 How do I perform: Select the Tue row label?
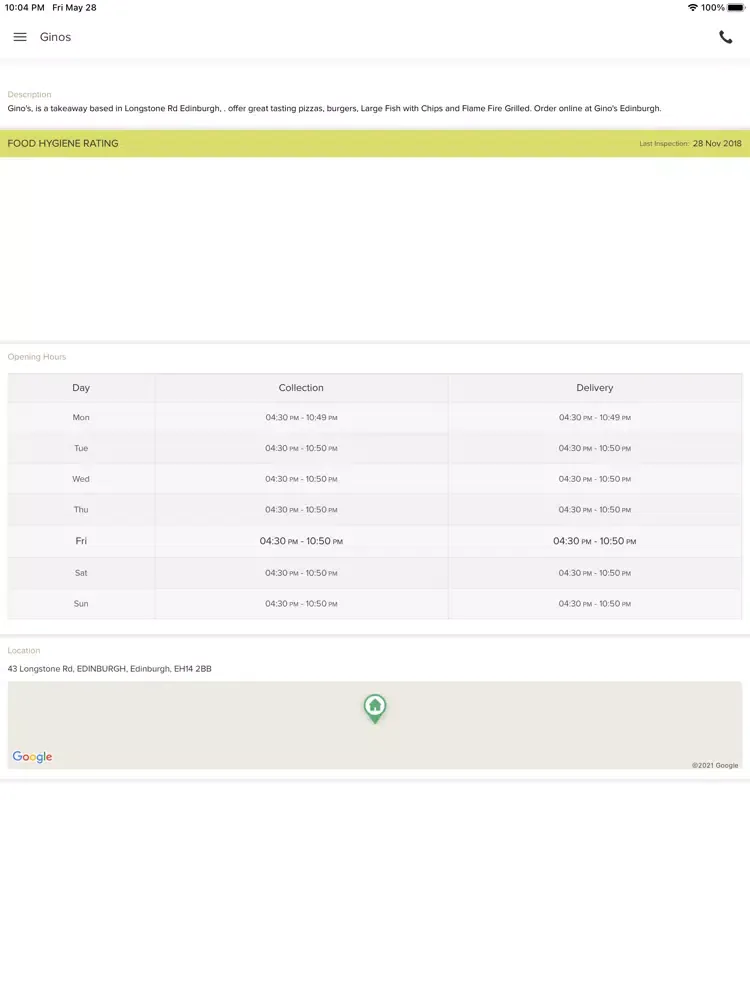point(81,448)
